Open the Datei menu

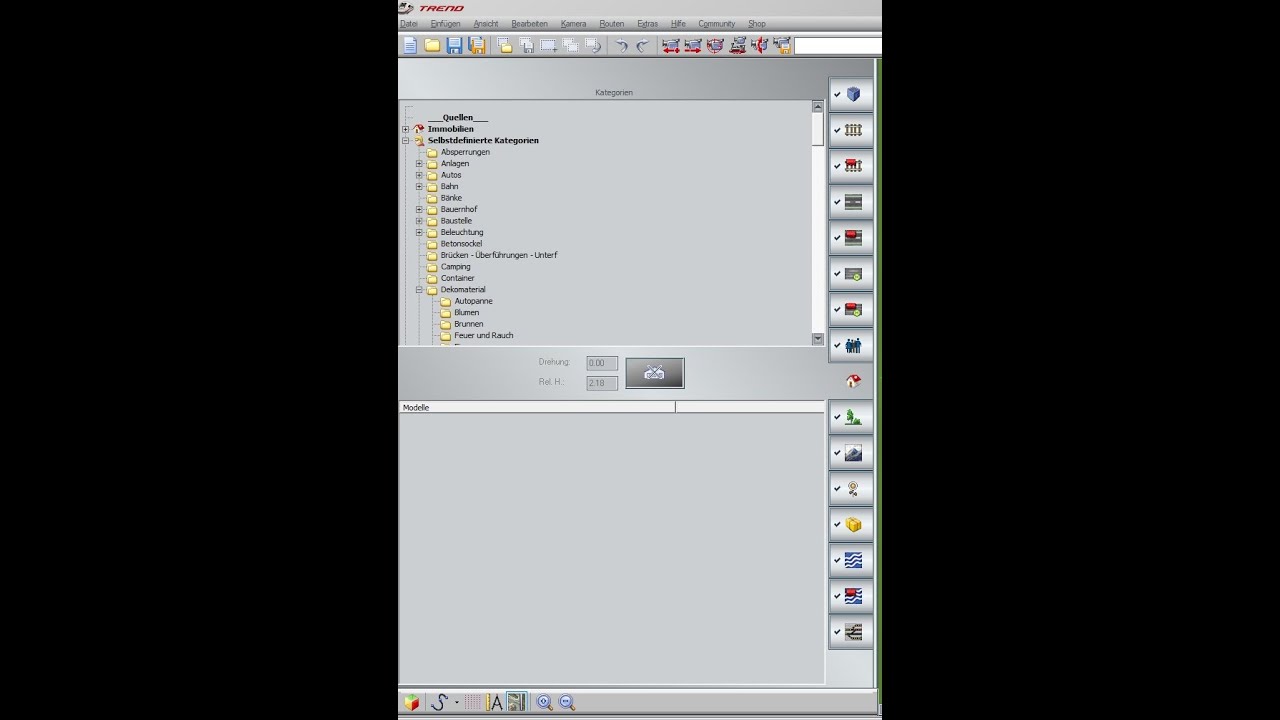[x=409, y=24]
